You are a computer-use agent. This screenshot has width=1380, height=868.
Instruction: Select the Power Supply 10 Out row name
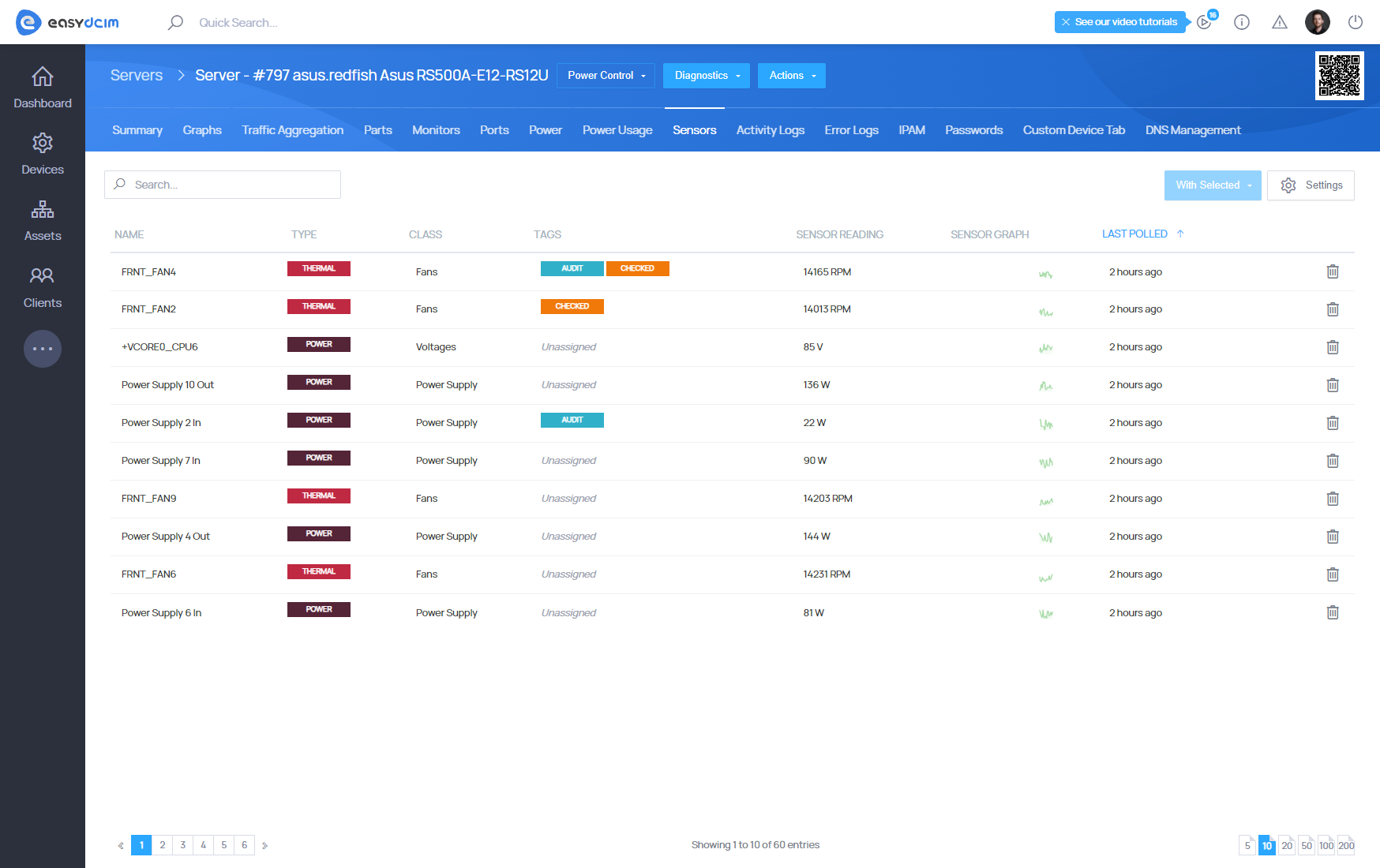pyautogui.click(x=167, y=385)
